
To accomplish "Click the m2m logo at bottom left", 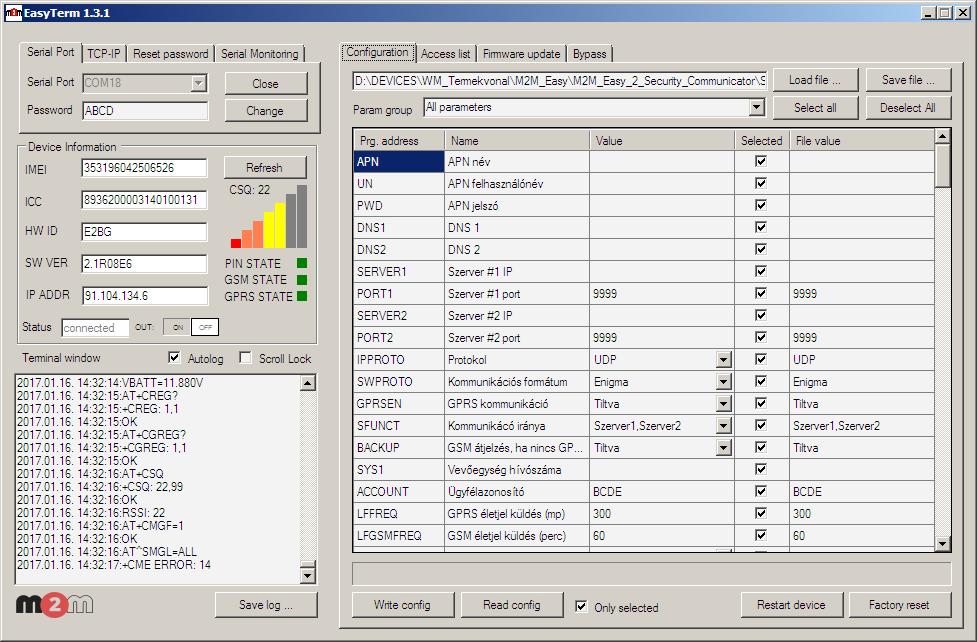I will (x=54, y=603).
